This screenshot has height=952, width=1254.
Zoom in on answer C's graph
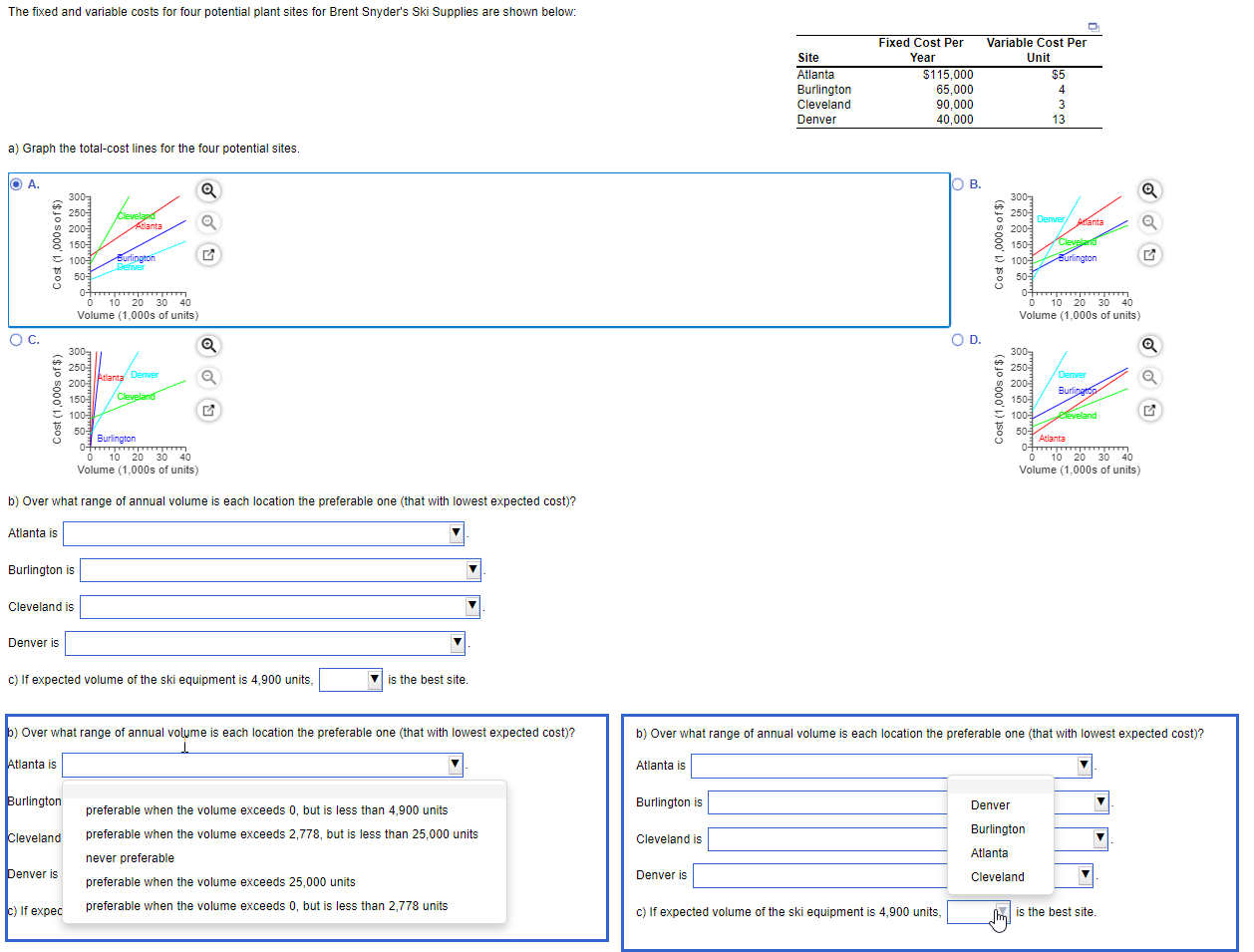click(x=207, y=345)
